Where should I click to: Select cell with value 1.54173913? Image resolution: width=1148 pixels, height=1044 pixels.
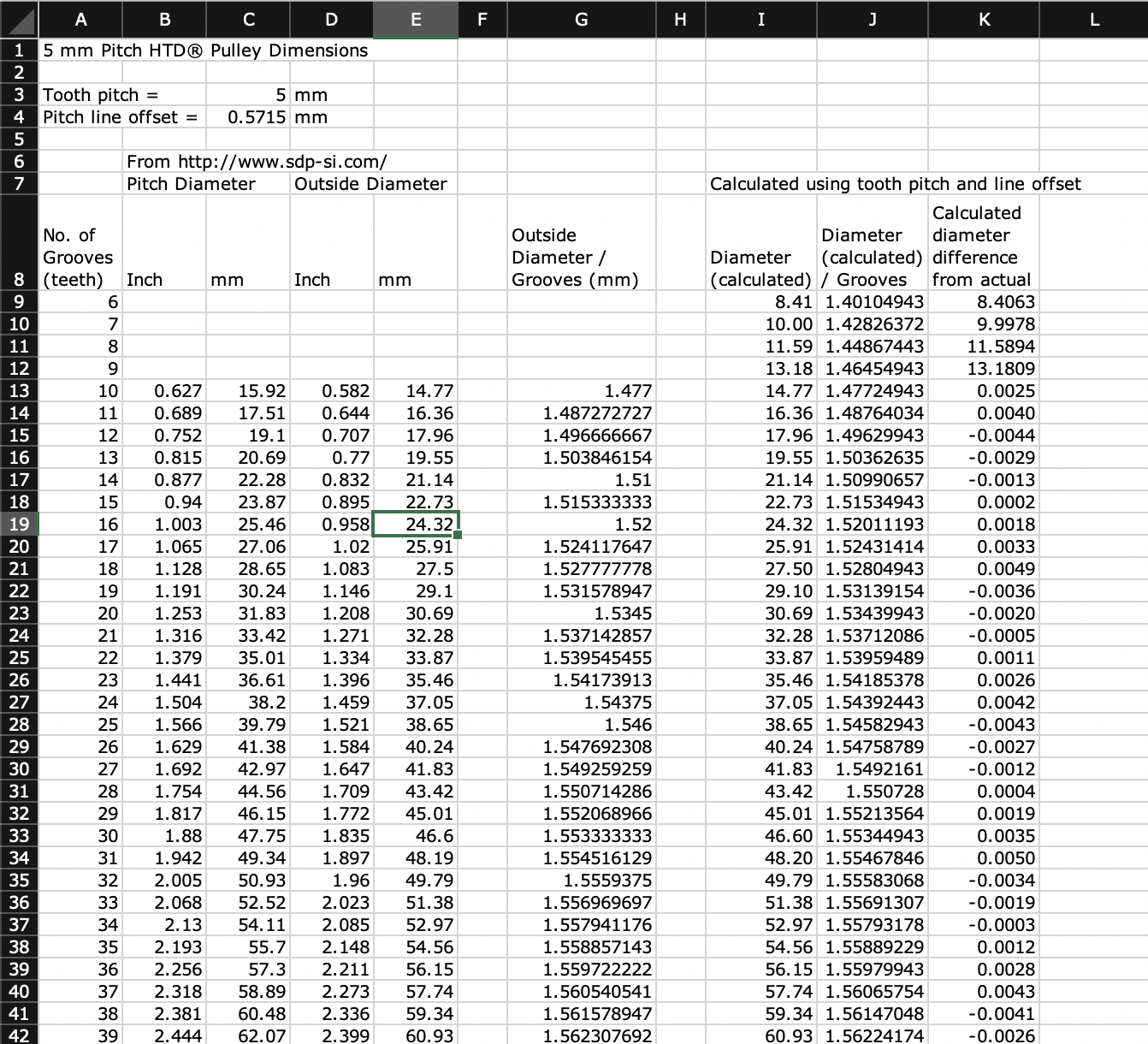581,679
